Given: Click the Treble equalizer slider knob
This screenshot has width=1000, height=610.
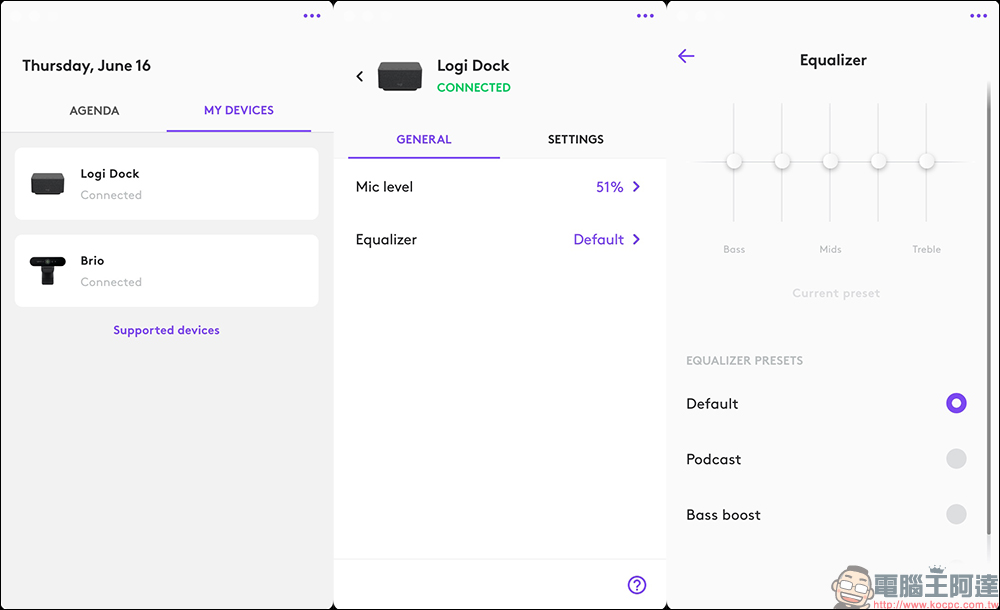Looking at the screenshot, I should coord(927,161).
